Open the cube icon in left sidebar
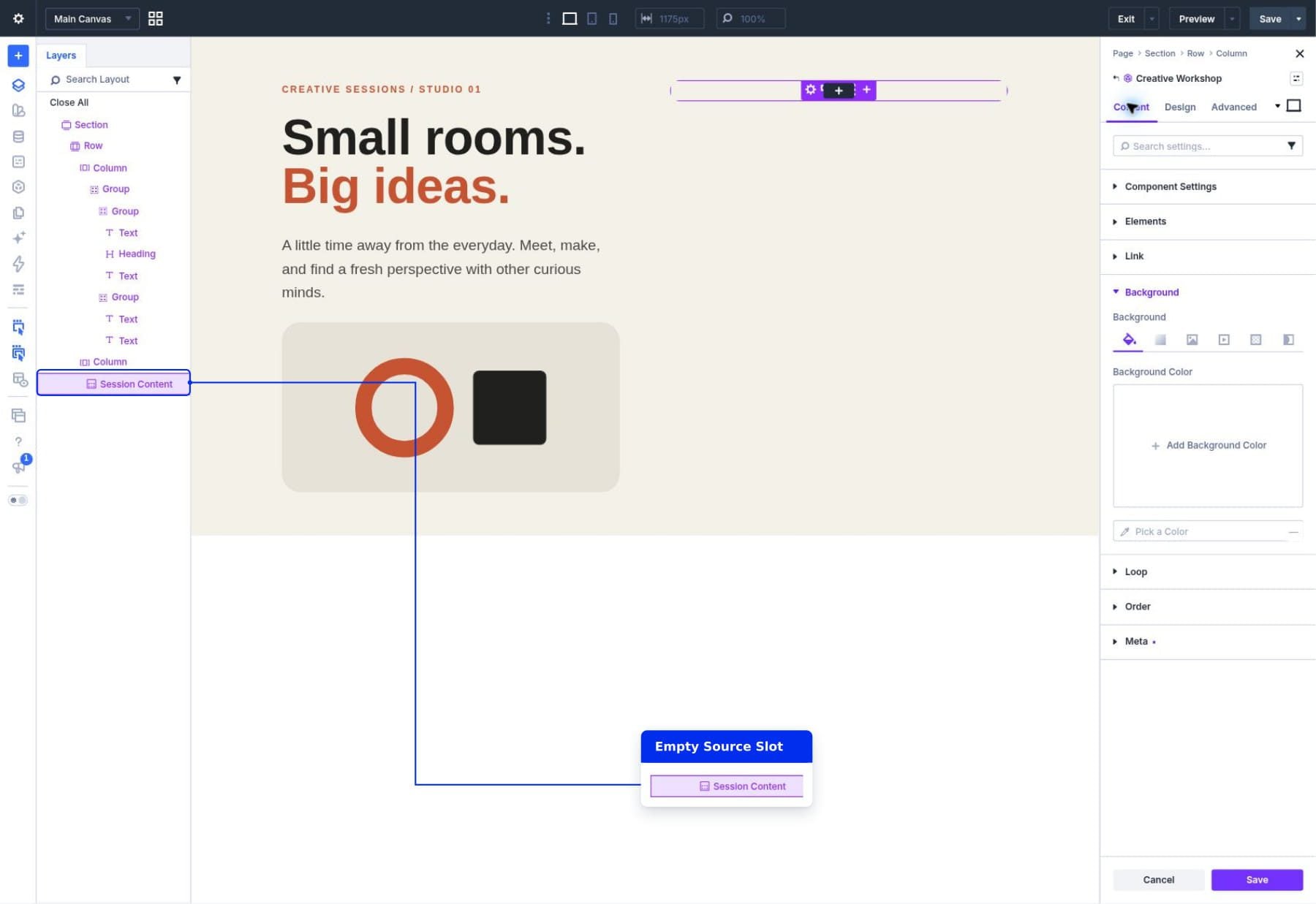The height and width of the screenshot is (904, 1316). point(18,187)
